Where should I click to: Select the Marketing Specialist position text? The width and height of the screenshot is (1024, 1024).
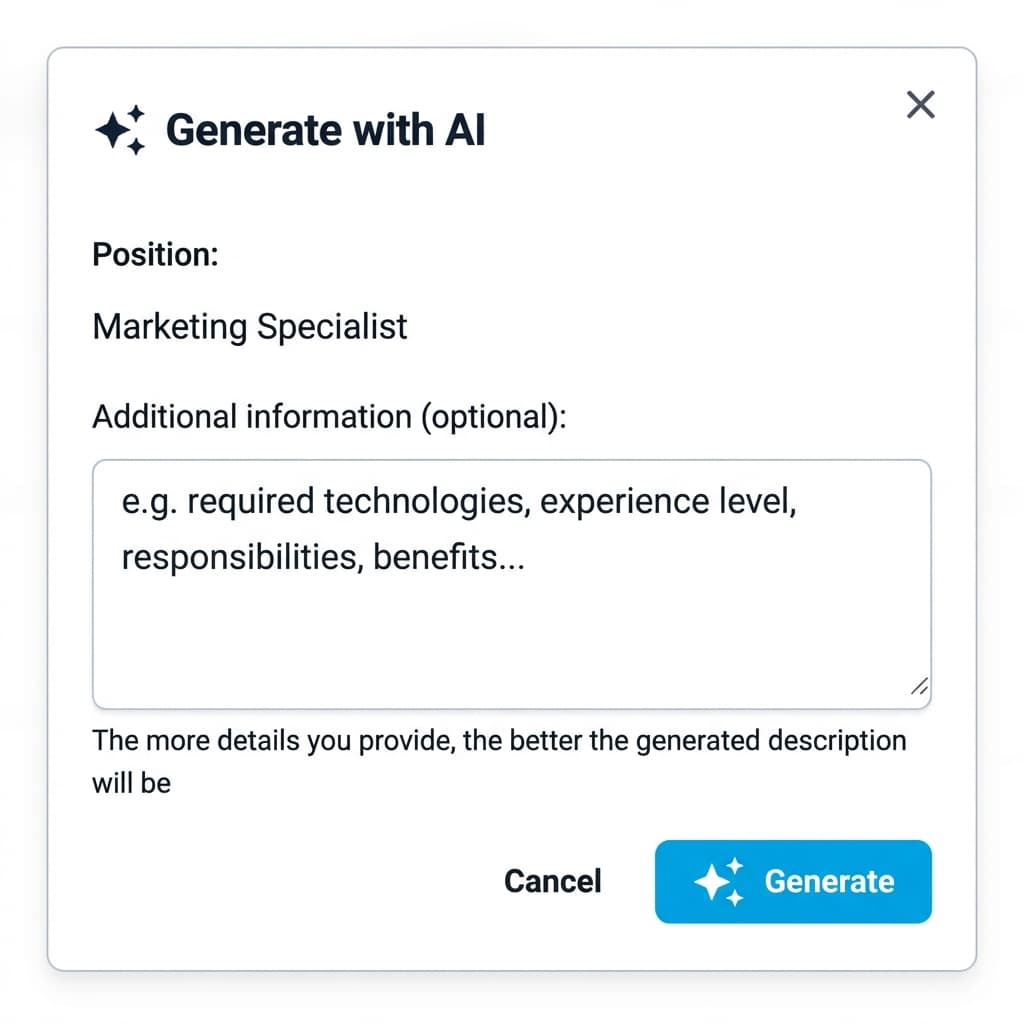point(249,326)
